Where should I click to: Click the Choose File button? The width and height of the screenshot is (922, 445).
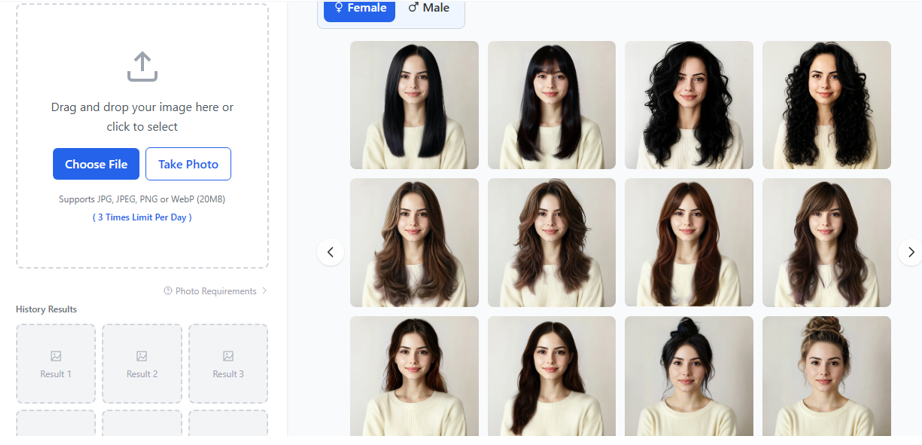click(x=96, y=164)
